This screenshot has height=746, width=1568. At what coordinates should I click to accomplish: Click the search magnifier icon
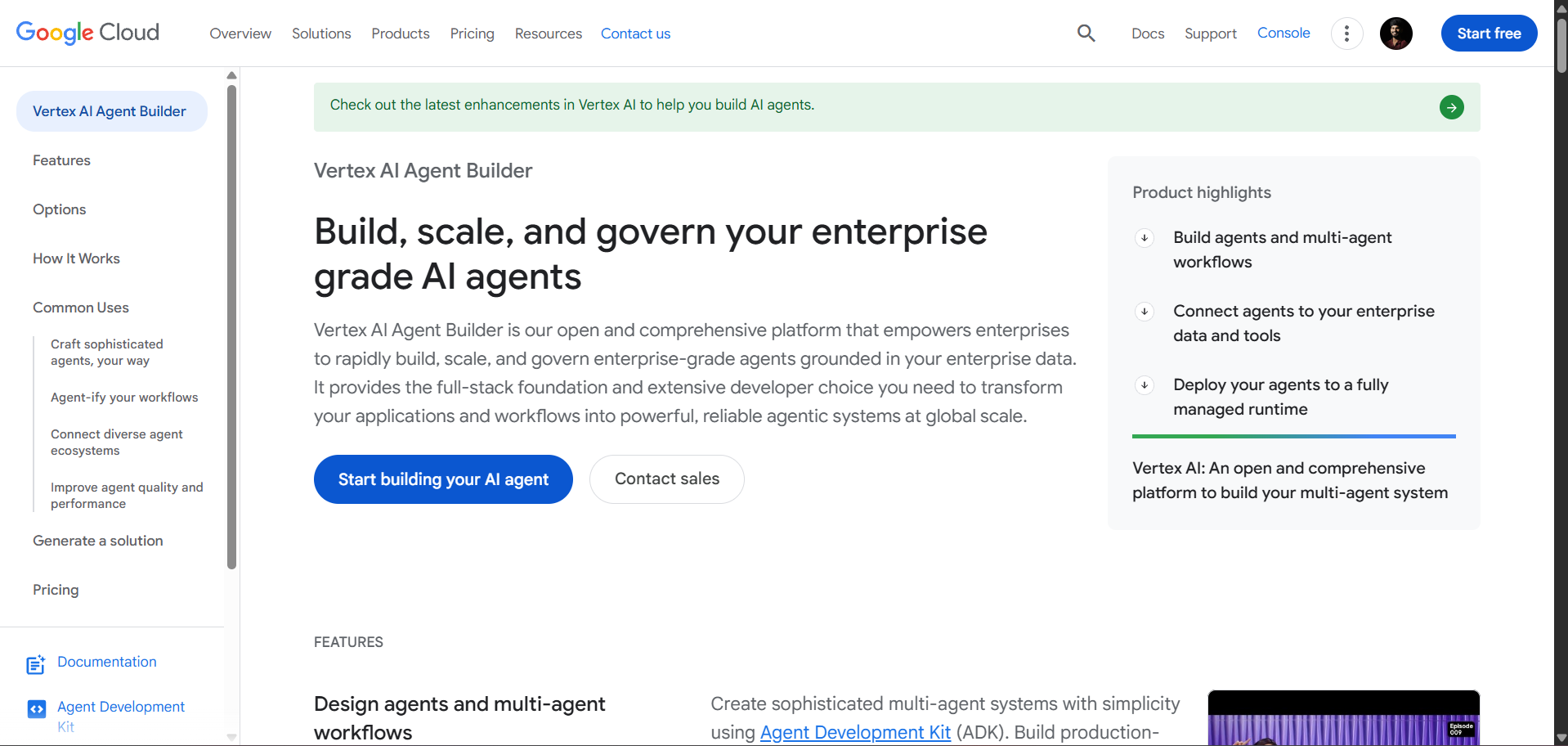[1086, 34]
